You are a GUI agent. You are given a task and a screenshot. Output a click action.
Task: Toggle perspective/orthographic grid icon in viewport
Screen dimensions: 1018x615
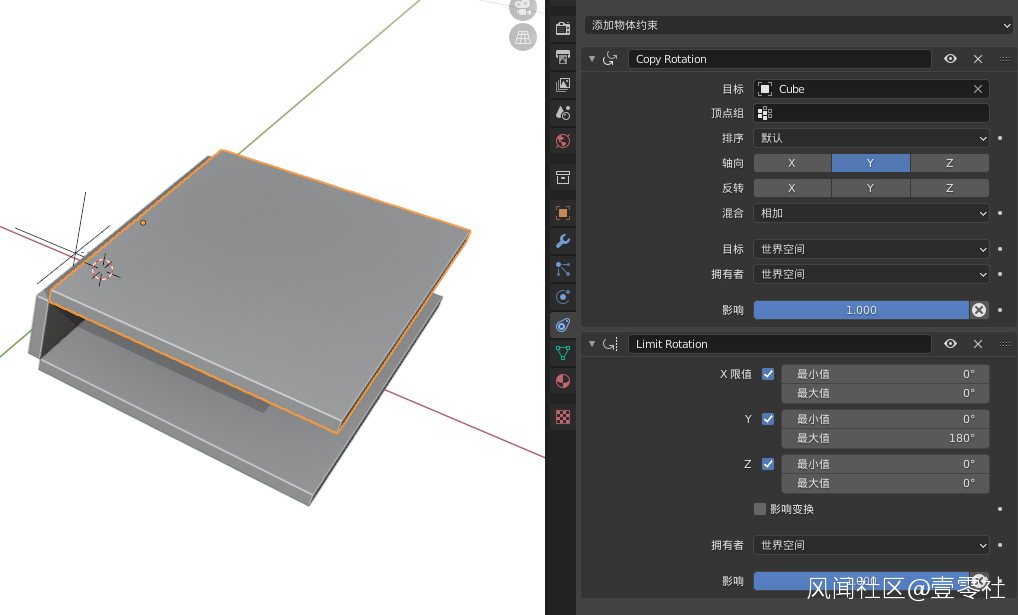(523, 38)
